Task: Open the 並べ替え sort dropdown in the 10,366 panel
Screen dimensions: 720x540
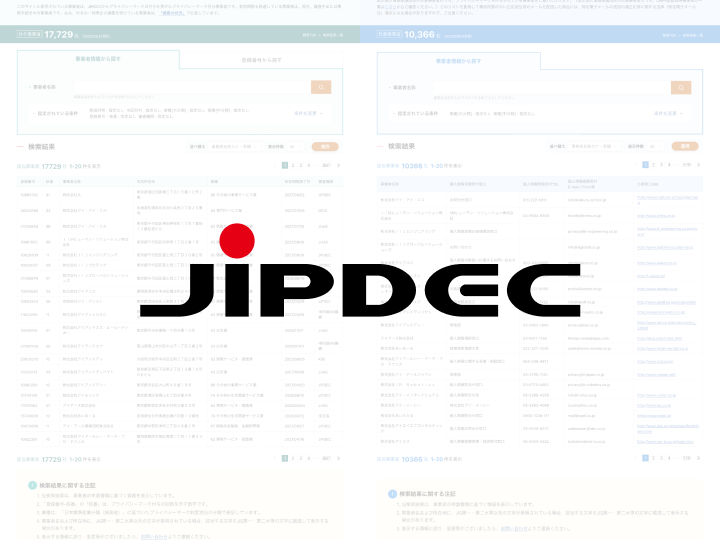Action: pyautogui.click(x=594, y=146)
